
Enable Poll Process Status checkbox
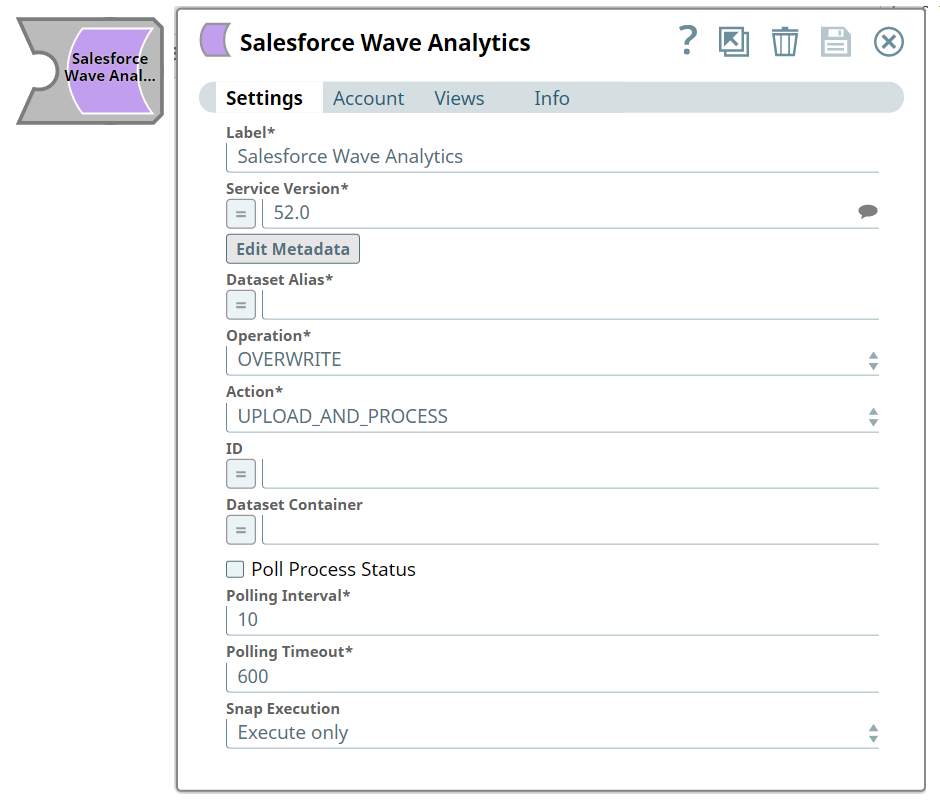point(235,569)
